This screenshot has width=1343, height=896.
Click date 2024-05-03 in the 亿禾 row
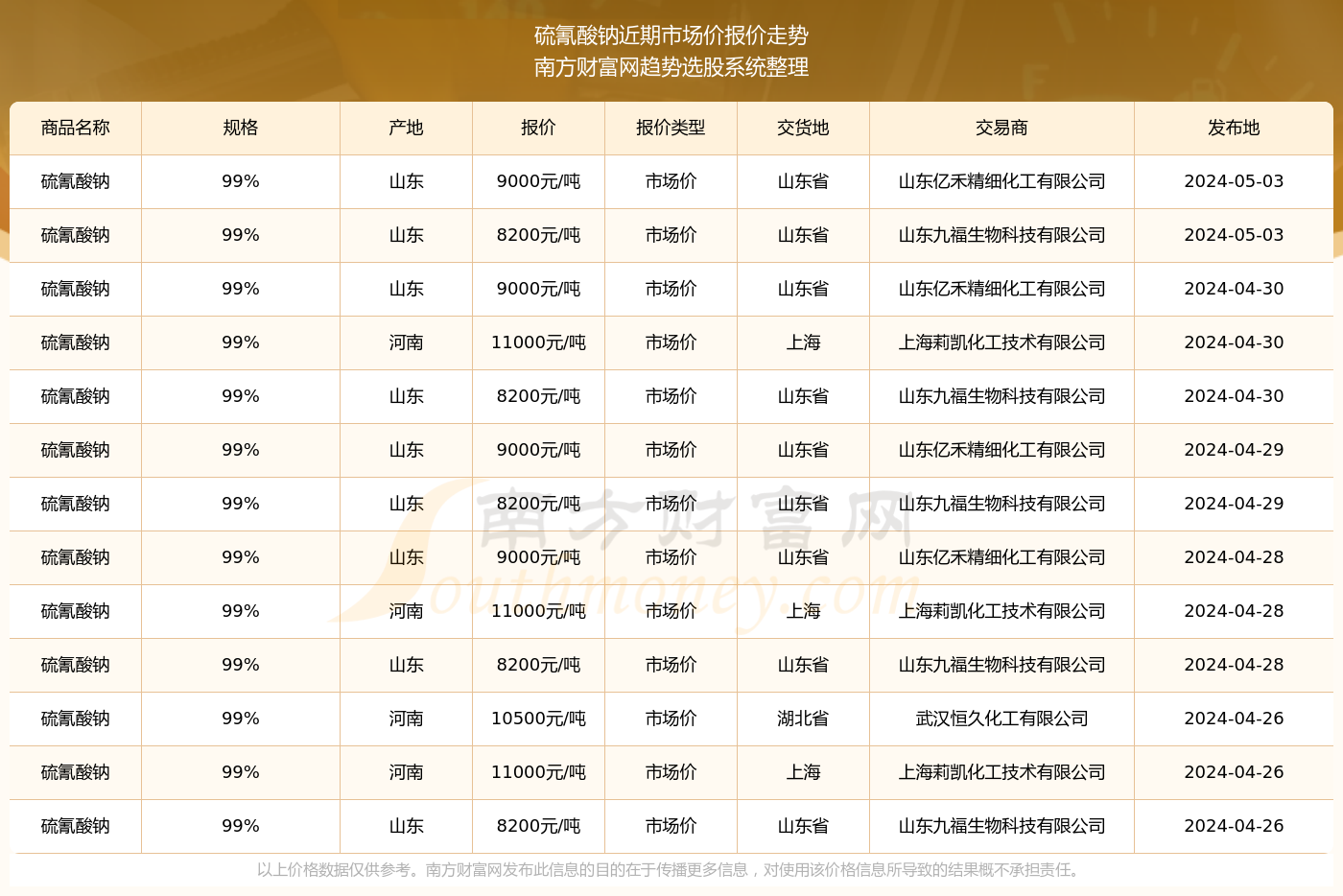(x=1235, y=181)
